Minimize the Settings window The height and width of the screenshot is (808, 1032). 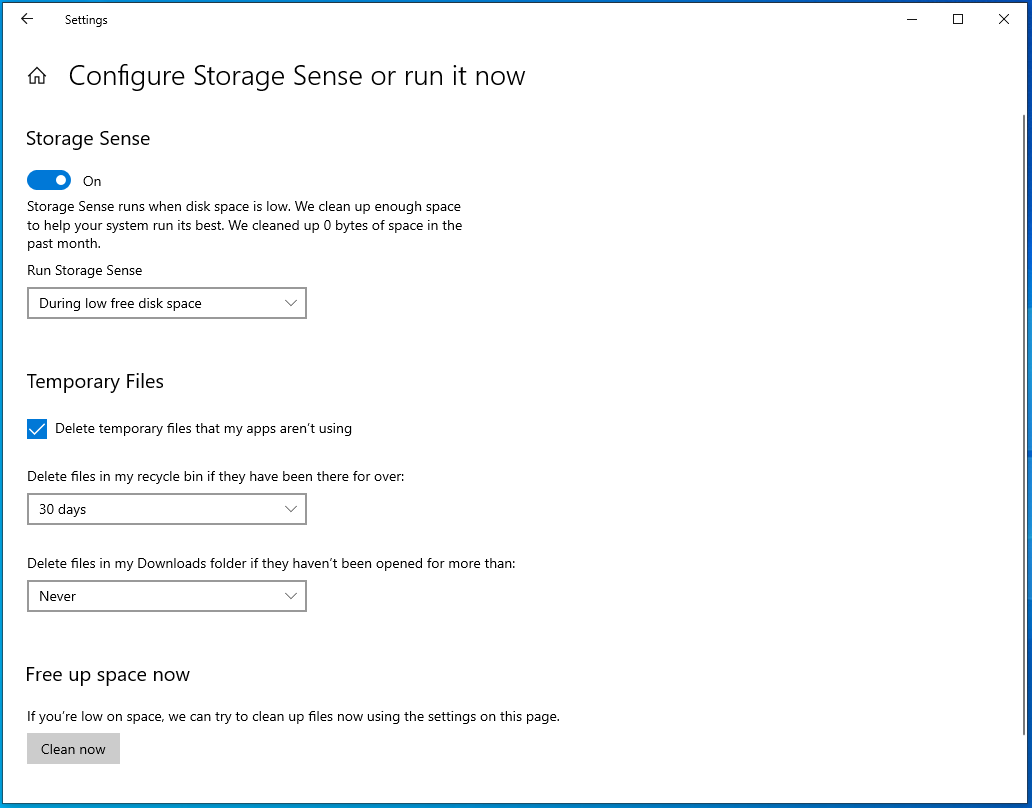(912, 20)
